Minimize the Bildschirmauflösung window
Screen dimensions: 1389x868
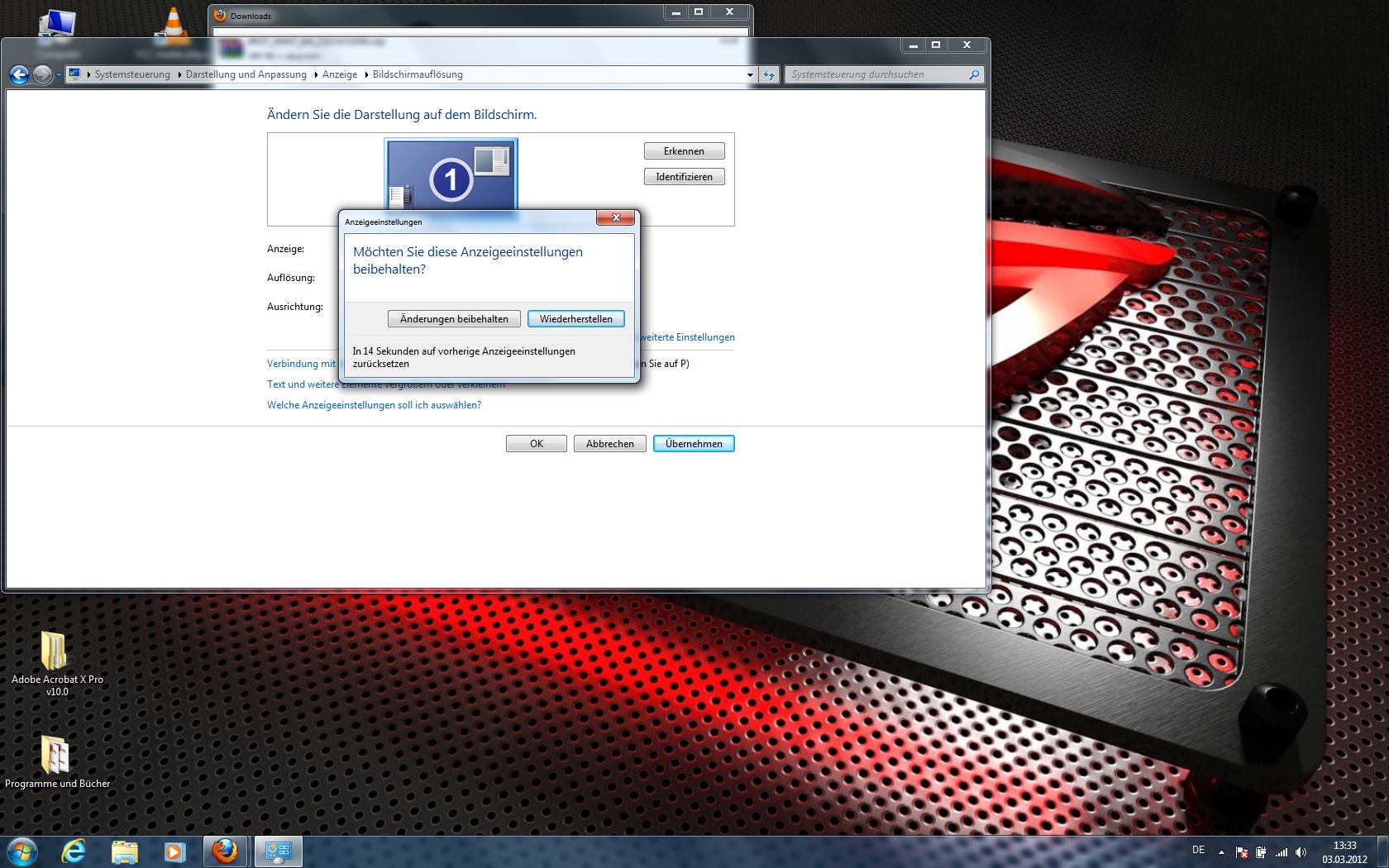(x=914, y=45)
